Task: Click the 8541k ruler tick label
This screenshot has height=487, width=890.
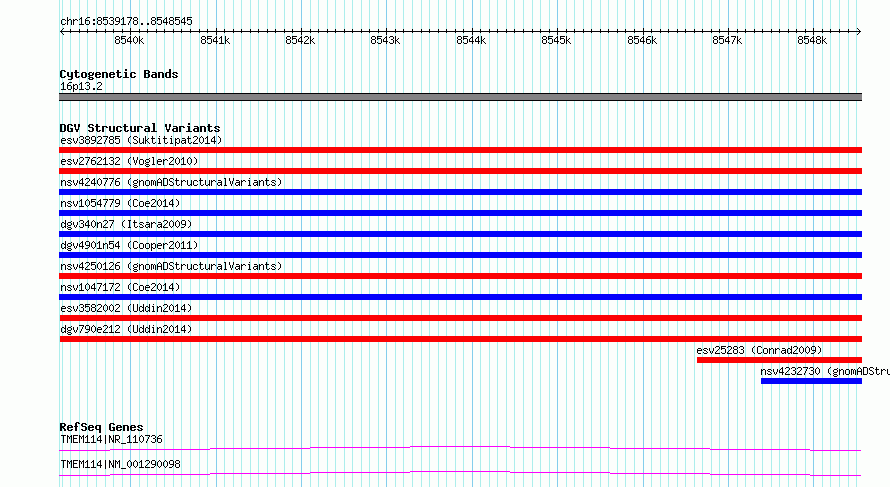Action: [215, 40]
